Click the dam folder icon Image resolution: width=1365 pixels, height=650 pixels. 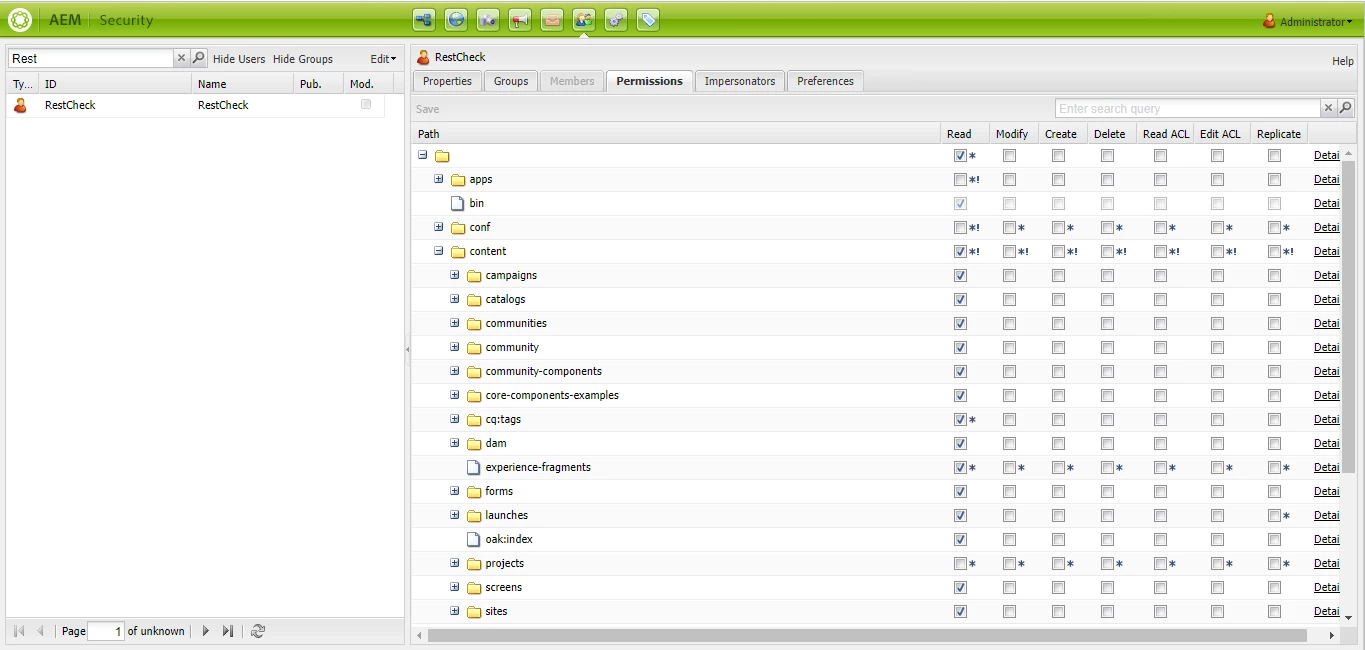(x=474, y=444)
